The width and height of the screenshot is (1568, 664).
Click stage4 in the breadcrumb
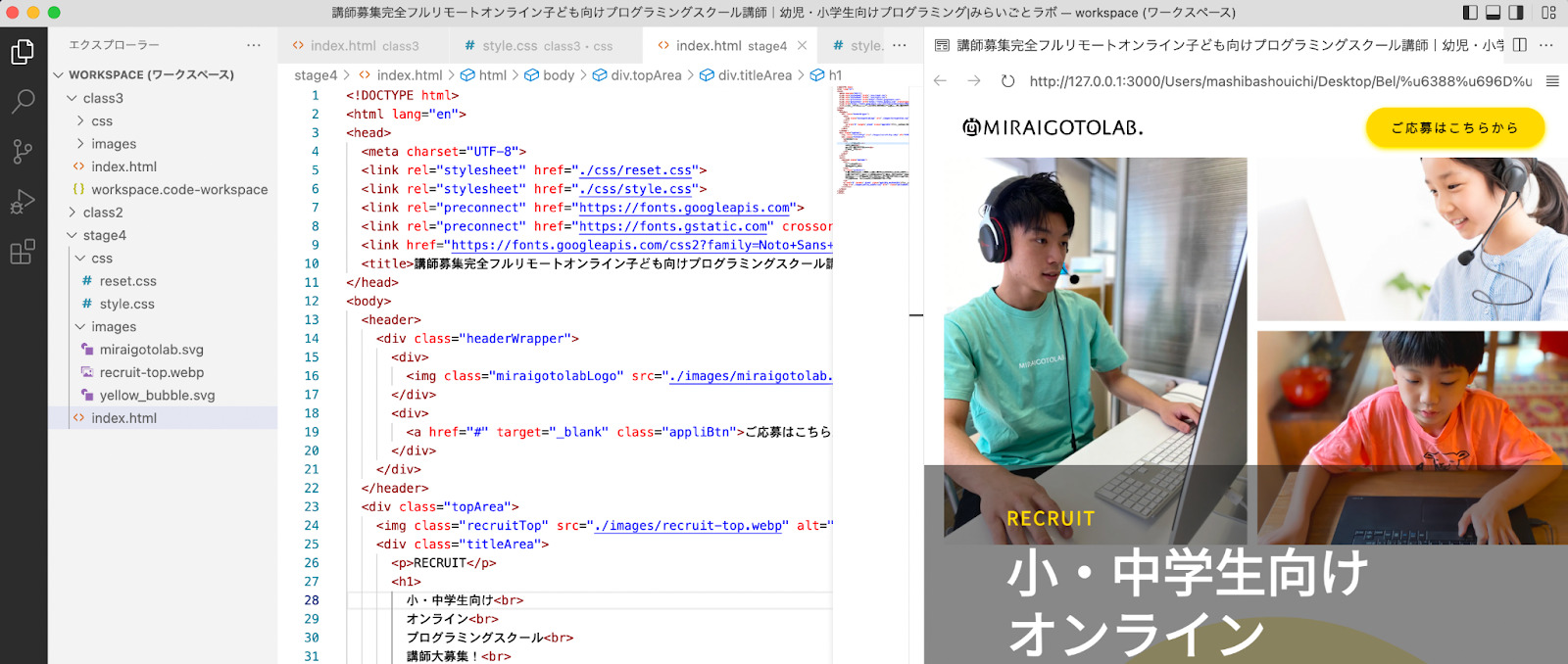click(x=316, y=75)
